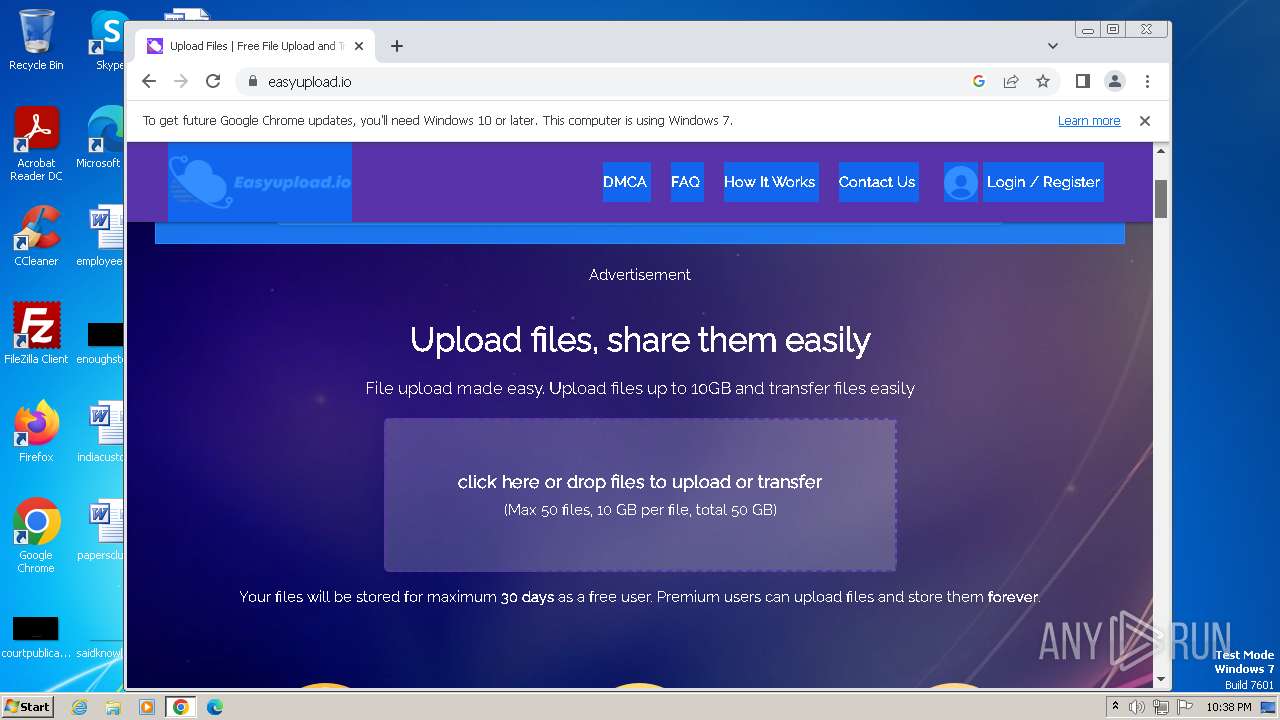
Task: Toggle the Chrome side panel
Action: (1083, 82)
